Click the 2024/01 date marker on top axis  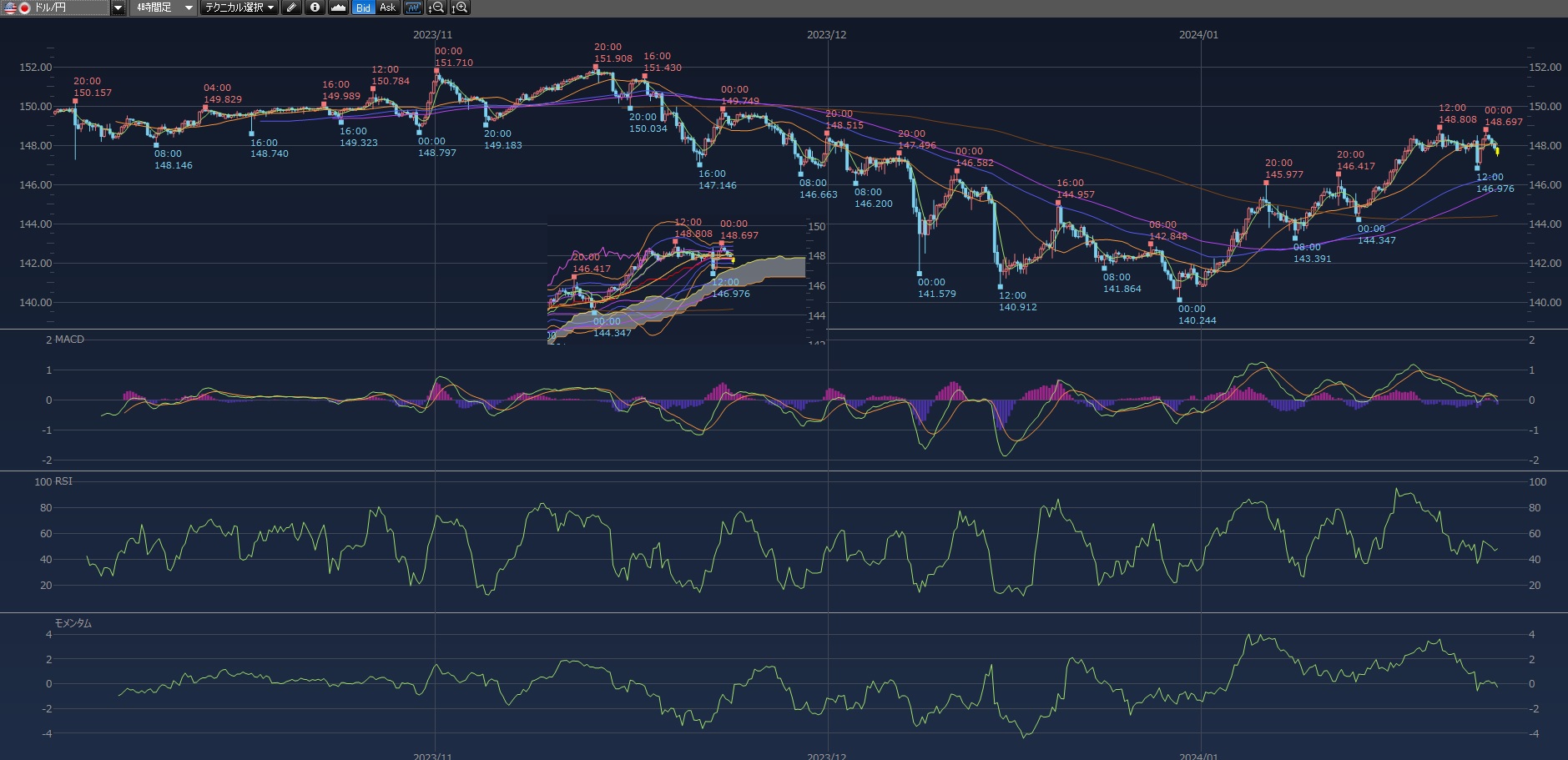(1198, 35)
